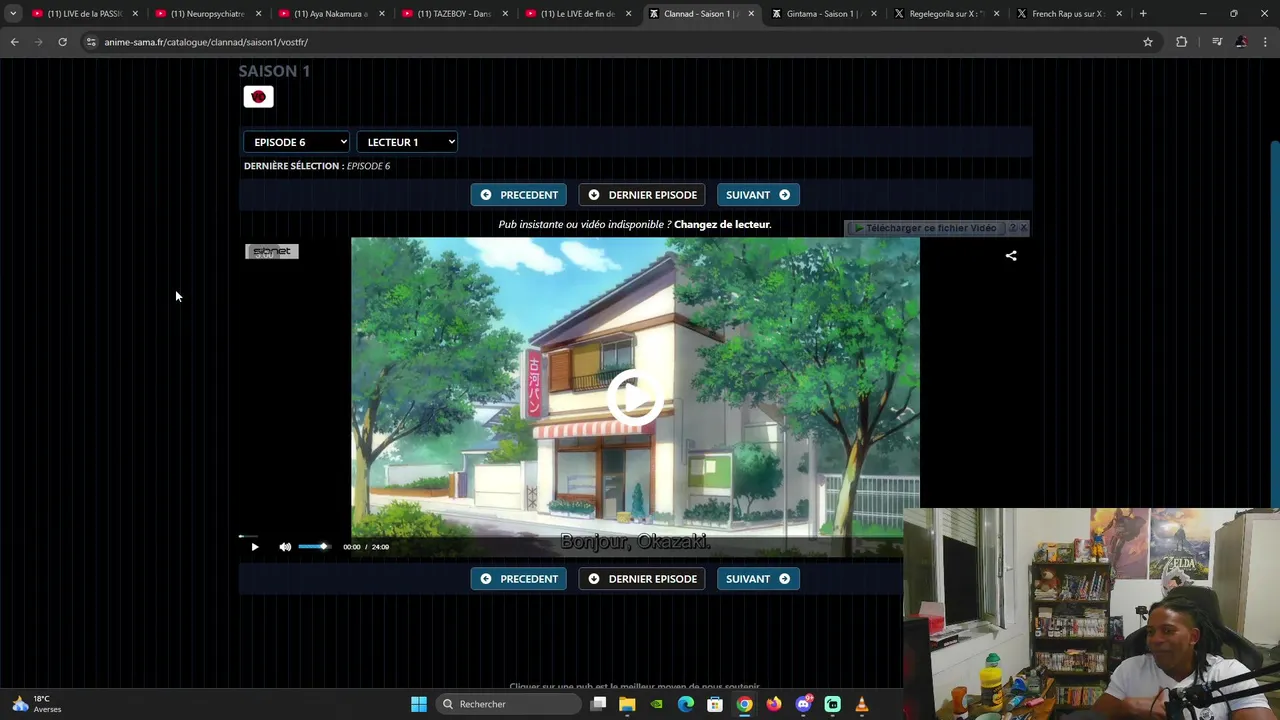Go back with the browser back arrow

(14, 42)
